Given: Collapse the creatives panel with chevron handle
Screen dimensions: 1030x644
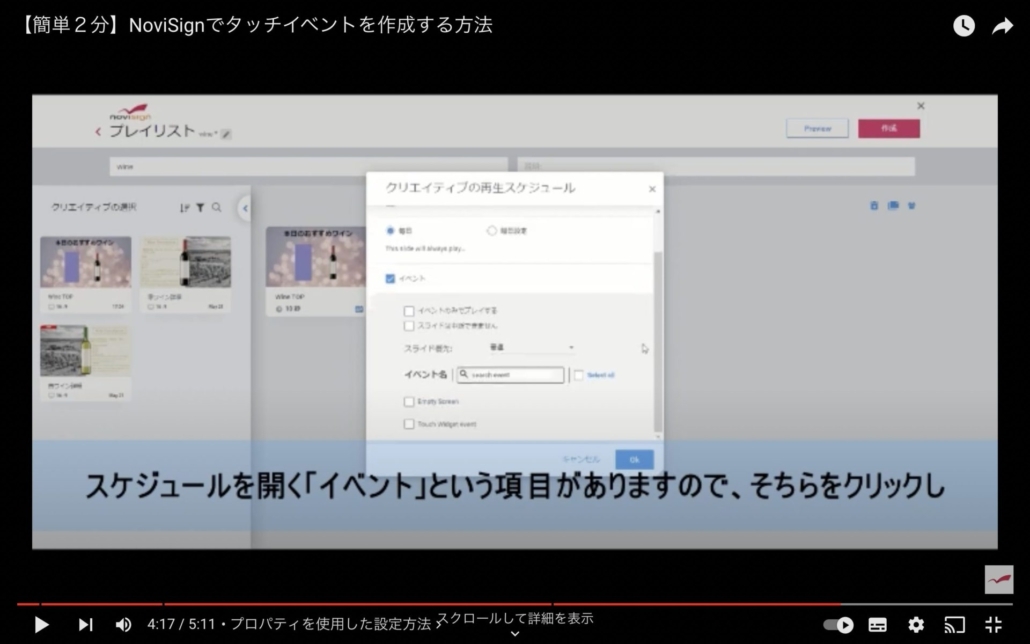Looking at the screenshot, I should point(244,209).
